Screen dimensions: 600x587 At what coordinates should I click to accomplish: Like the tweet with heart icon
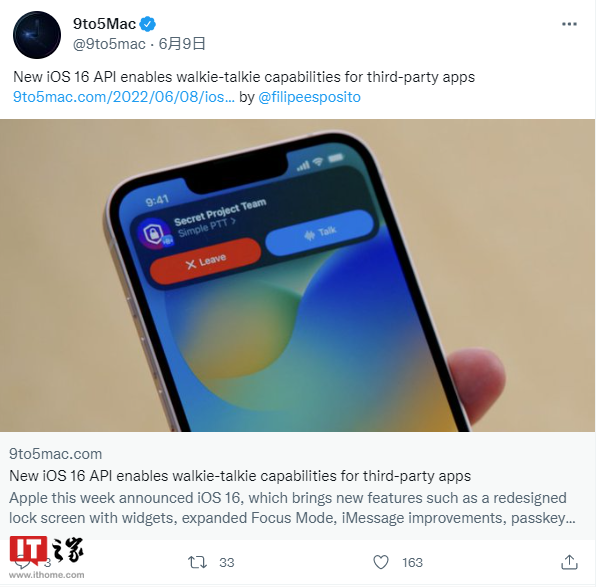381,562
